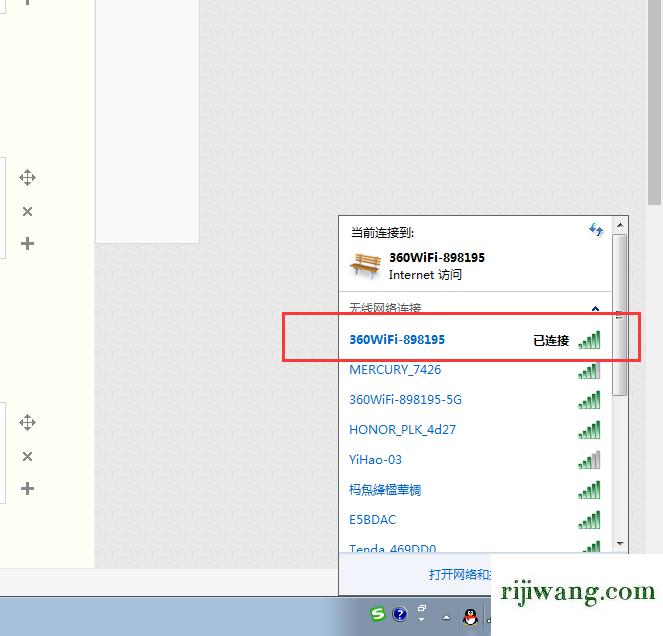Click the upper plus add icon
Image resolution: width=663 pixels, height=636 pixels.
[x=27, y=244]
